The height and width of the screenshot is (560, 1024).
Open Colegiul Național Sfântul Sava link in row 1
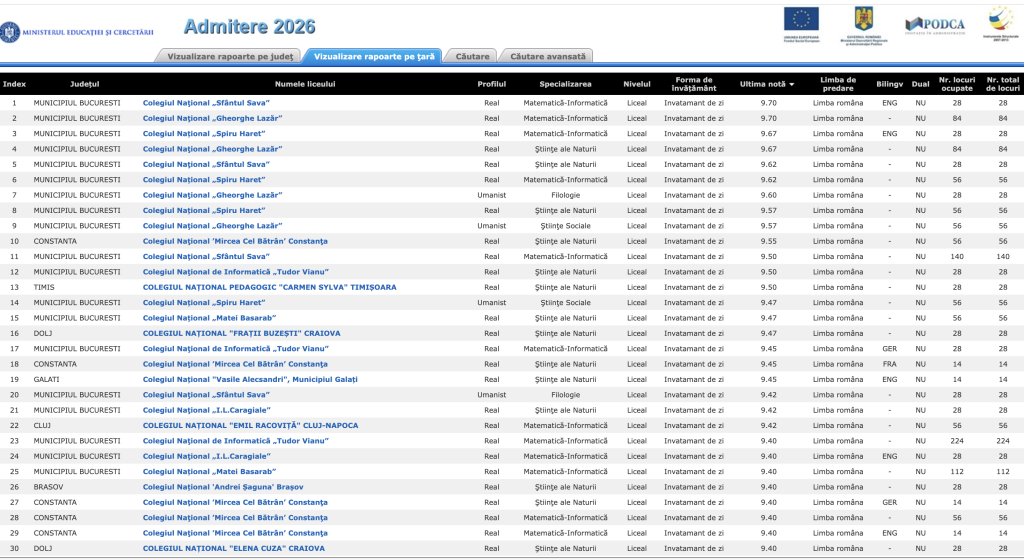pyautogui.click(x=206, y=103)
